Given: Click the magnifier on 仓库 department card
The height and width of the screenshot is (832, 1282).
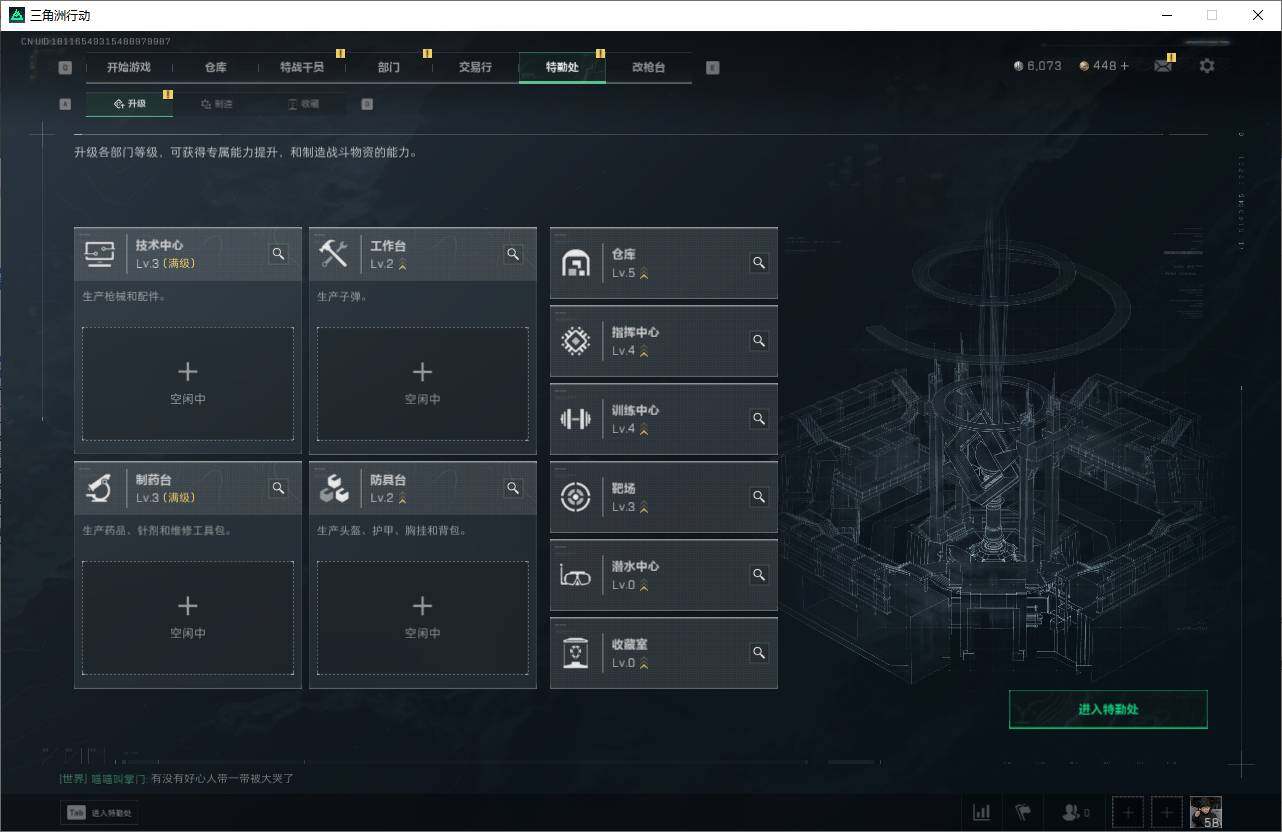Looking at the screenshot, I should (759, 263).
